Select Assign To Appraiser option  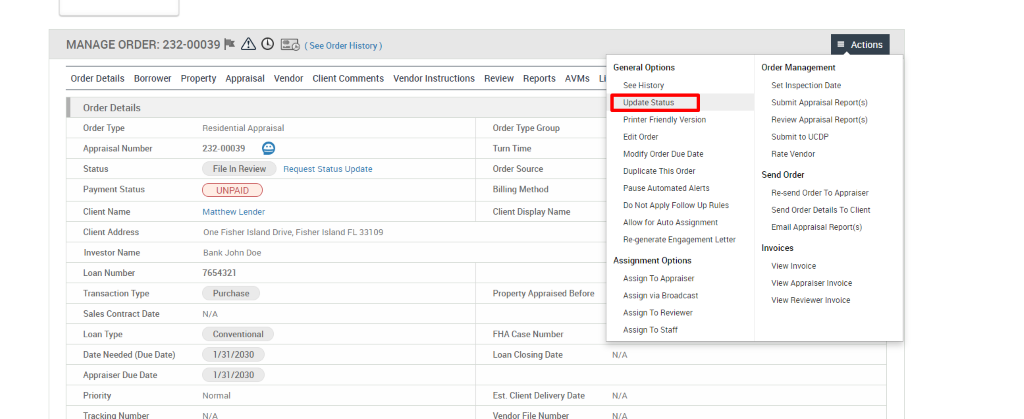658,279
